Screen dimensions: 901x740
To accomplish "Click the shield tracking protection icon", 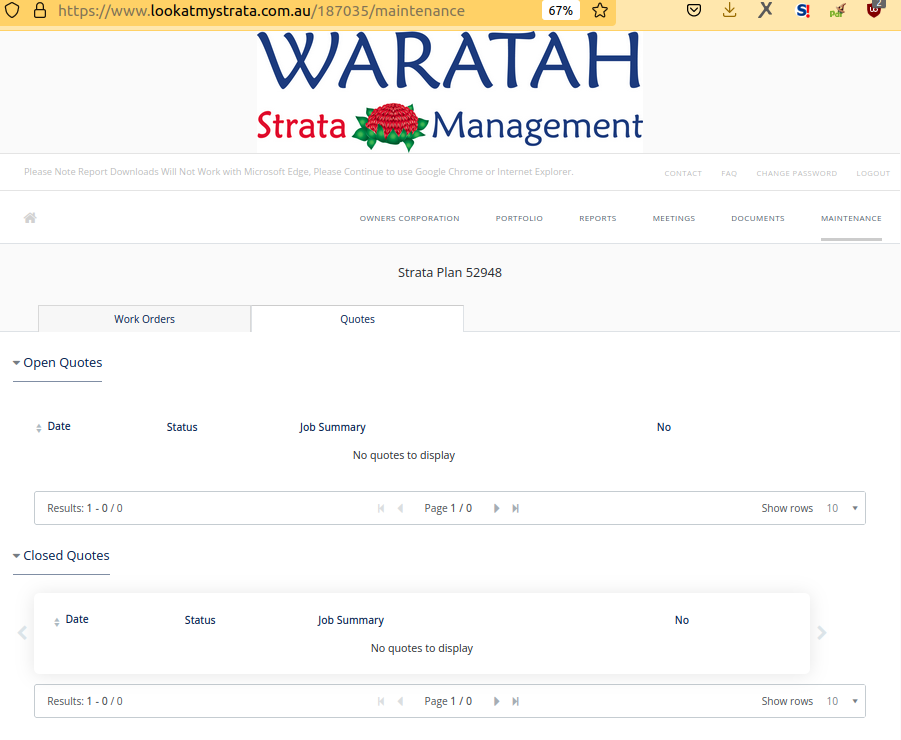I will tap(12, 10).
